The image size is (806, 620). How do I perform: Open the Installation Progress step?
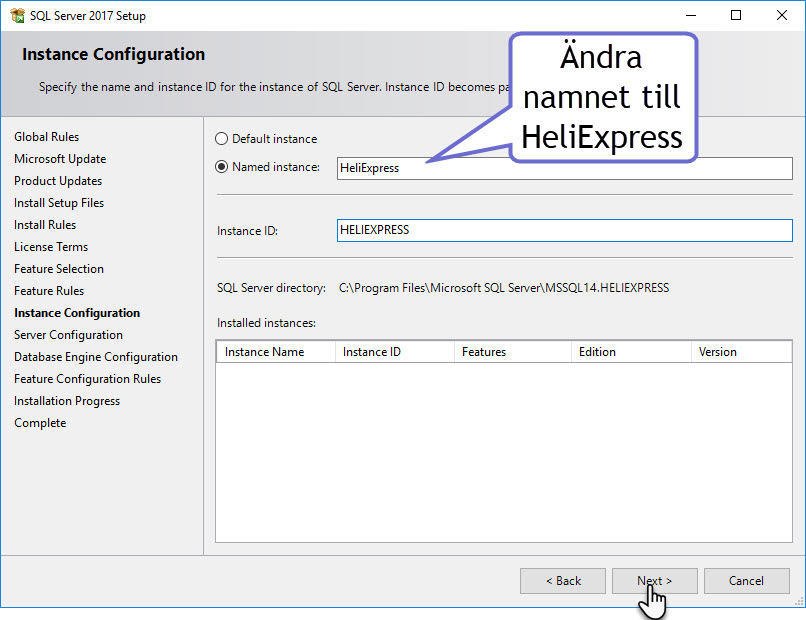point(67,401)
